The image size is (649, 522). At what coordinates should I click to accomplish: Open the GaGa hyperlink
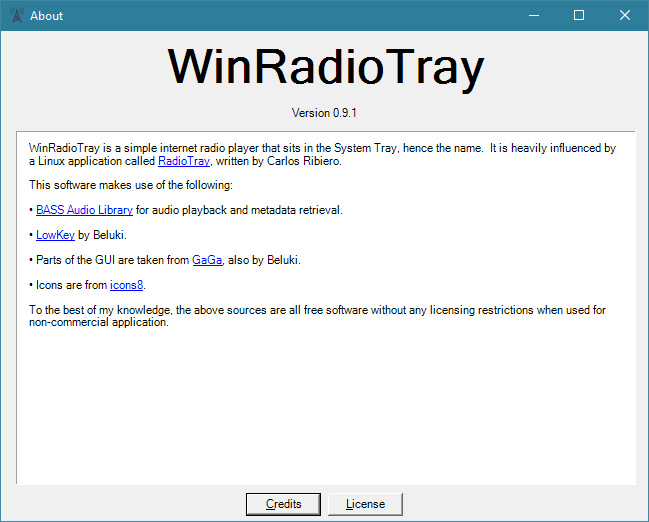pos(207,260)
